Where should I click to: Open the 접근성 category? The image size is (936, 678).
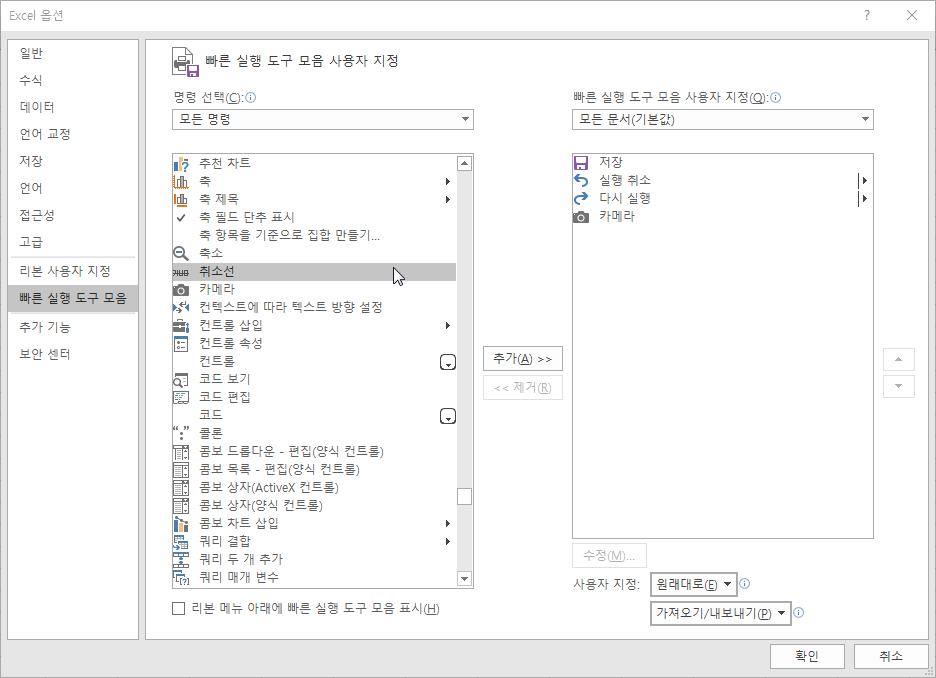(x=73, y=215)
